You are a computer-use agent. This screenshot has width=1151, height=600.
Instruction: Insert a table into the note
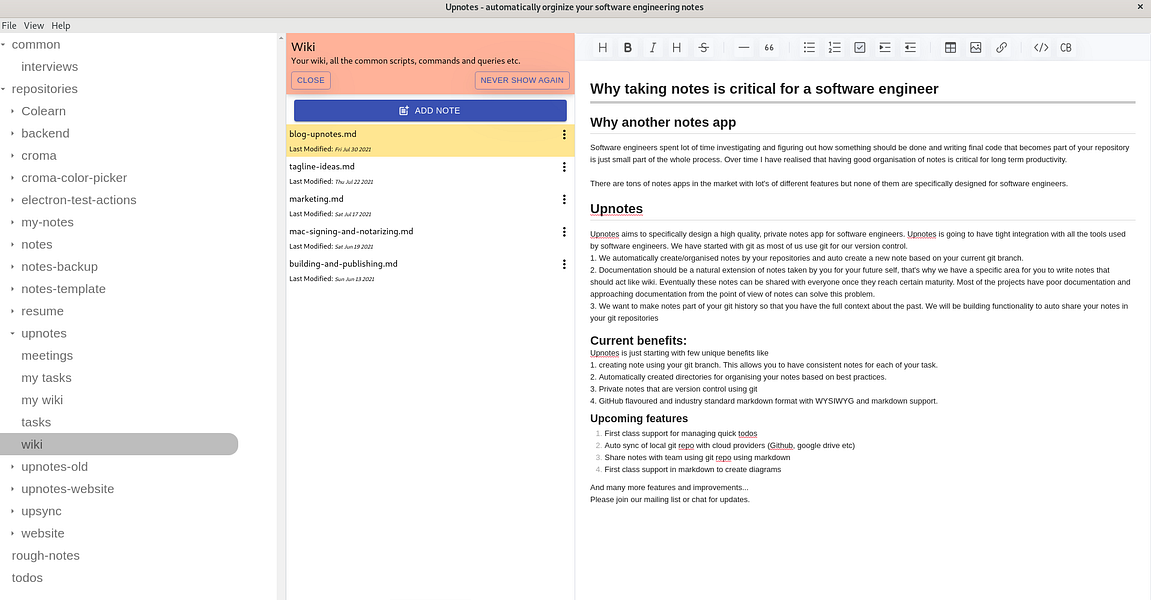(951, 48)
